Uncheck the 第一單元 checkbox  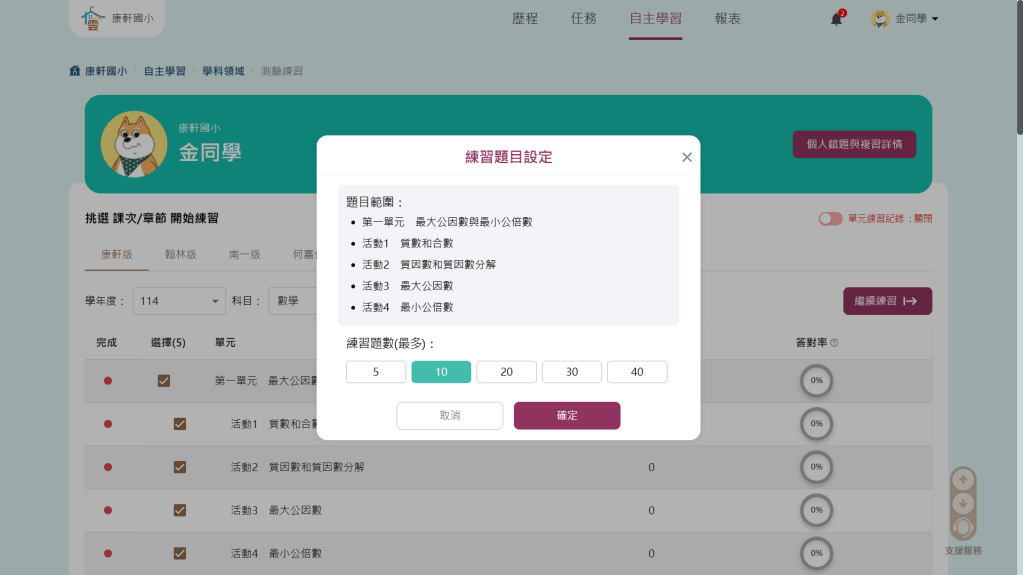pyautogui.click(x=164, y=381)
